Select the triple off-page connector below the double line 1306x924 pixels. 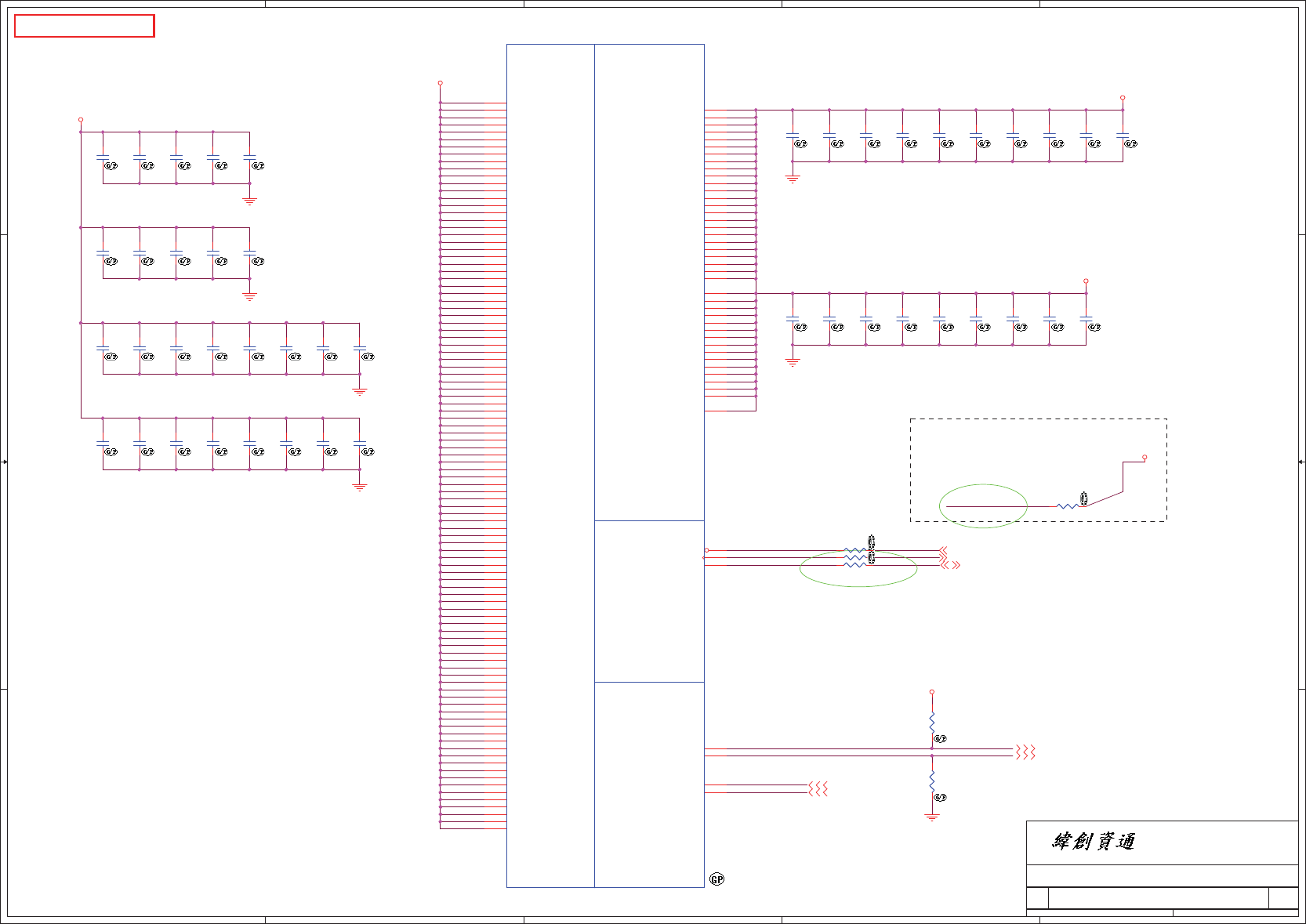tap(818, 788)
